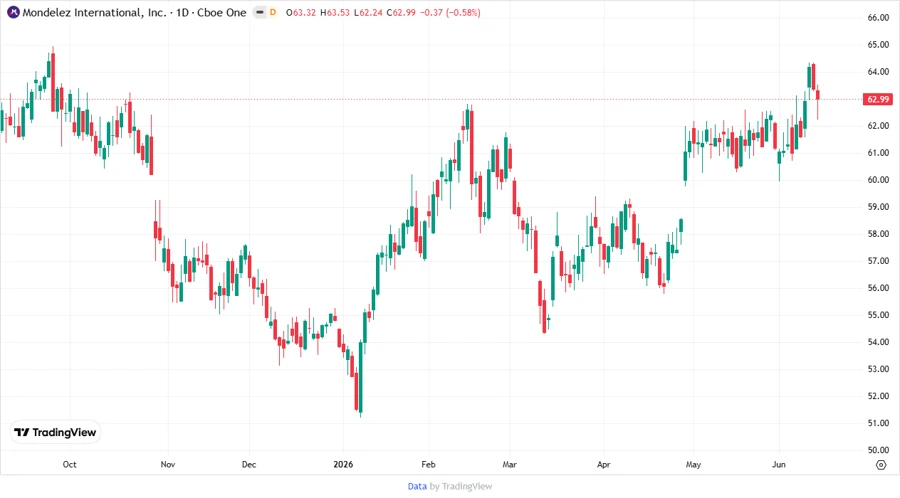Click the change value −0.37 (−0.58%)
This screenshot has height=498, width=900.
(450, 13)
